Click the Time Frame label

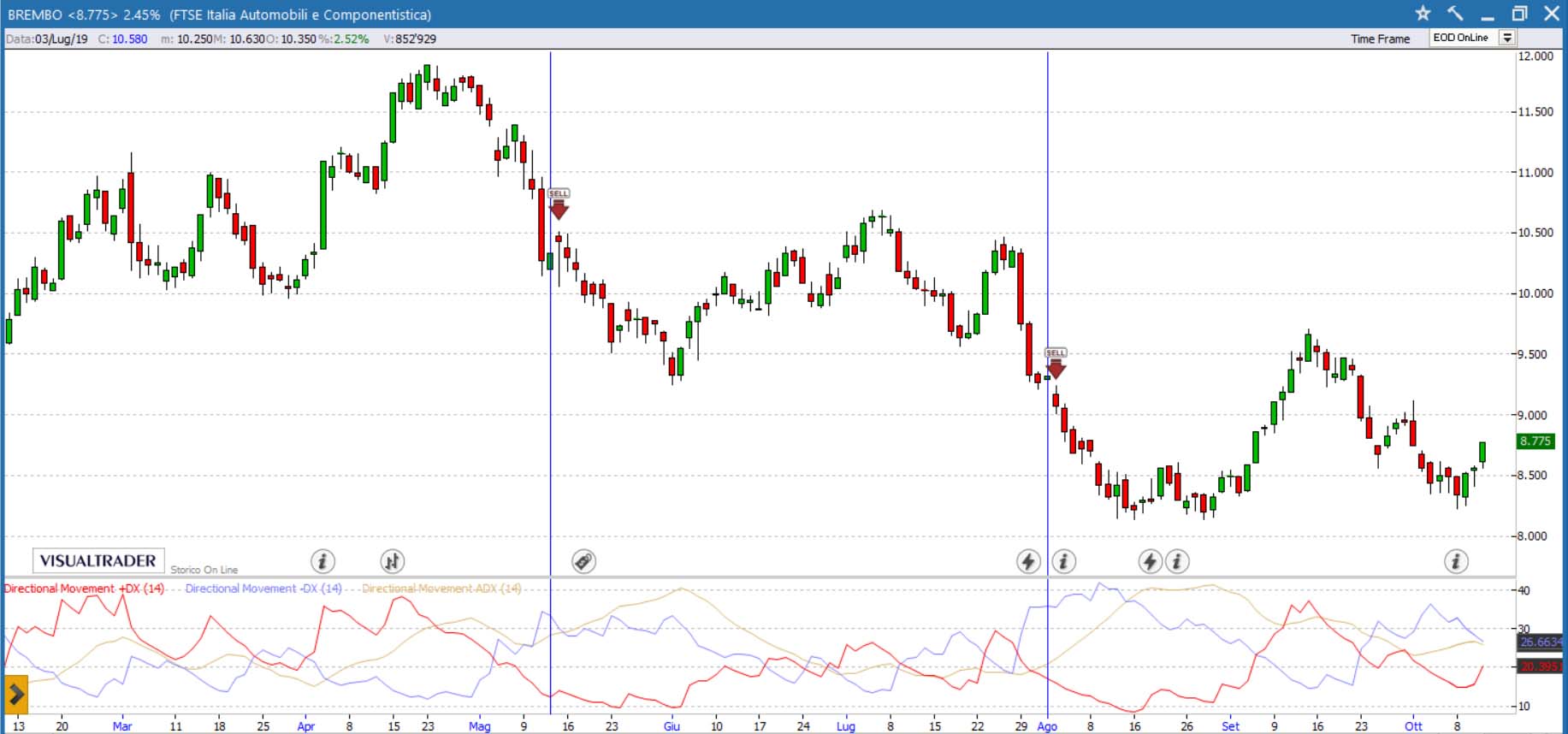click(x=1380, y=38)
